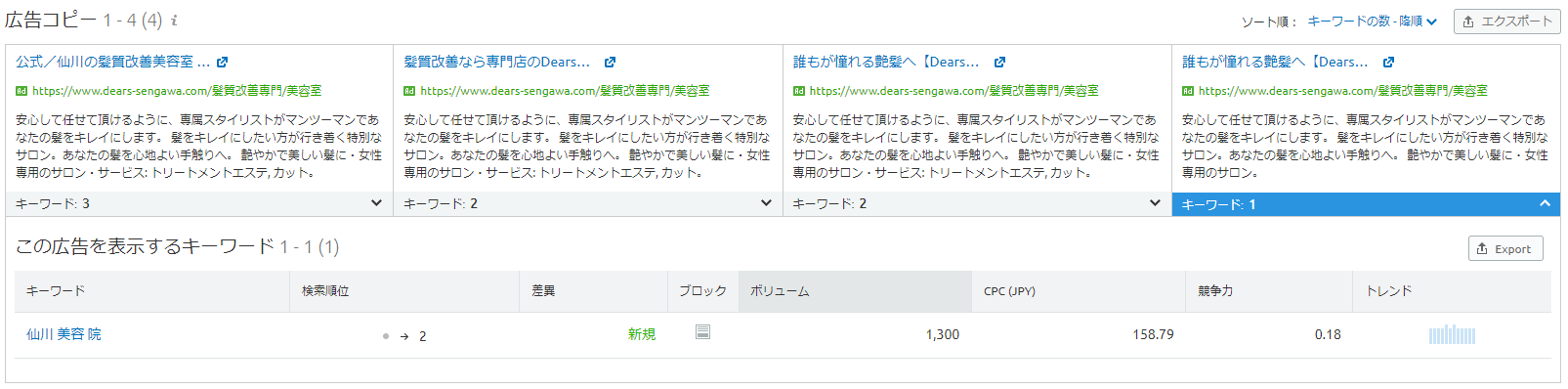Click Export button in keywords panel
1568x389 pixels.
tap(1505, 248)
